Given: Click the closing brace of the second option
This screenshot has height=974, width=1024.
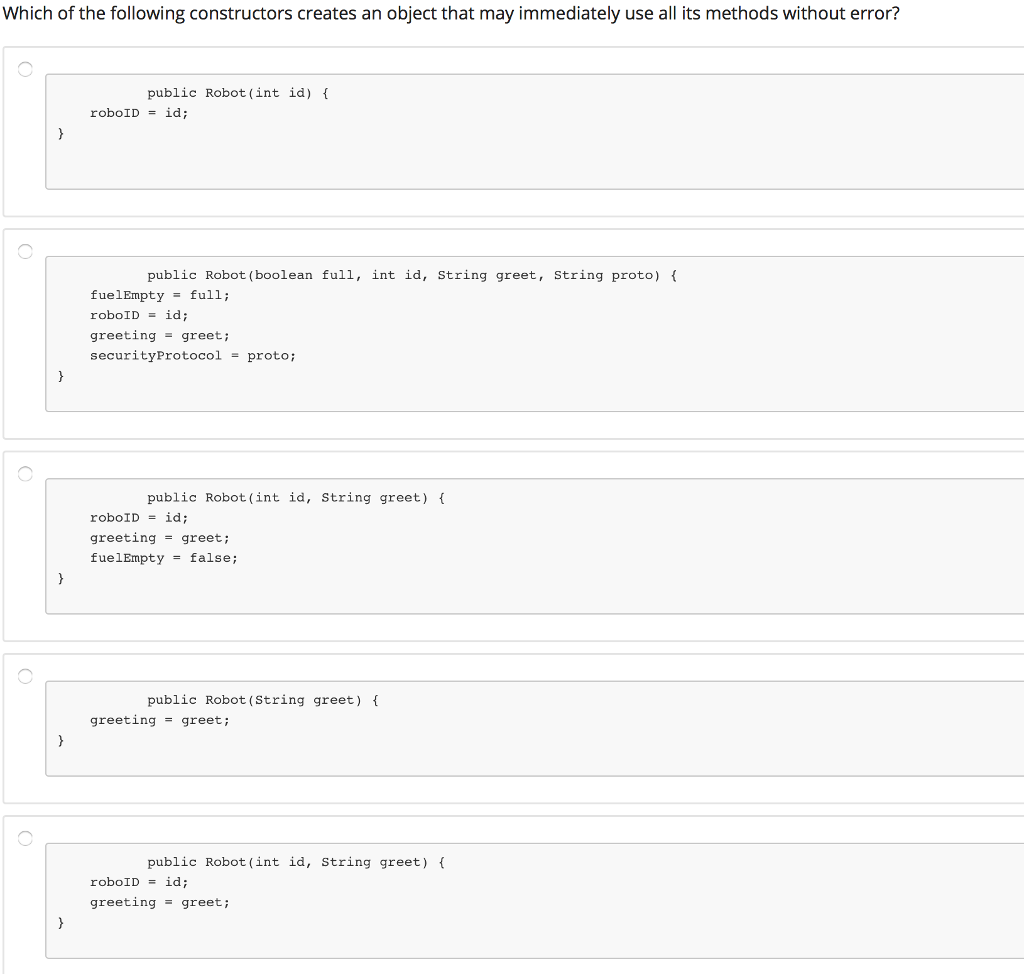Looking at the screenshot, I should click(61, 375).
